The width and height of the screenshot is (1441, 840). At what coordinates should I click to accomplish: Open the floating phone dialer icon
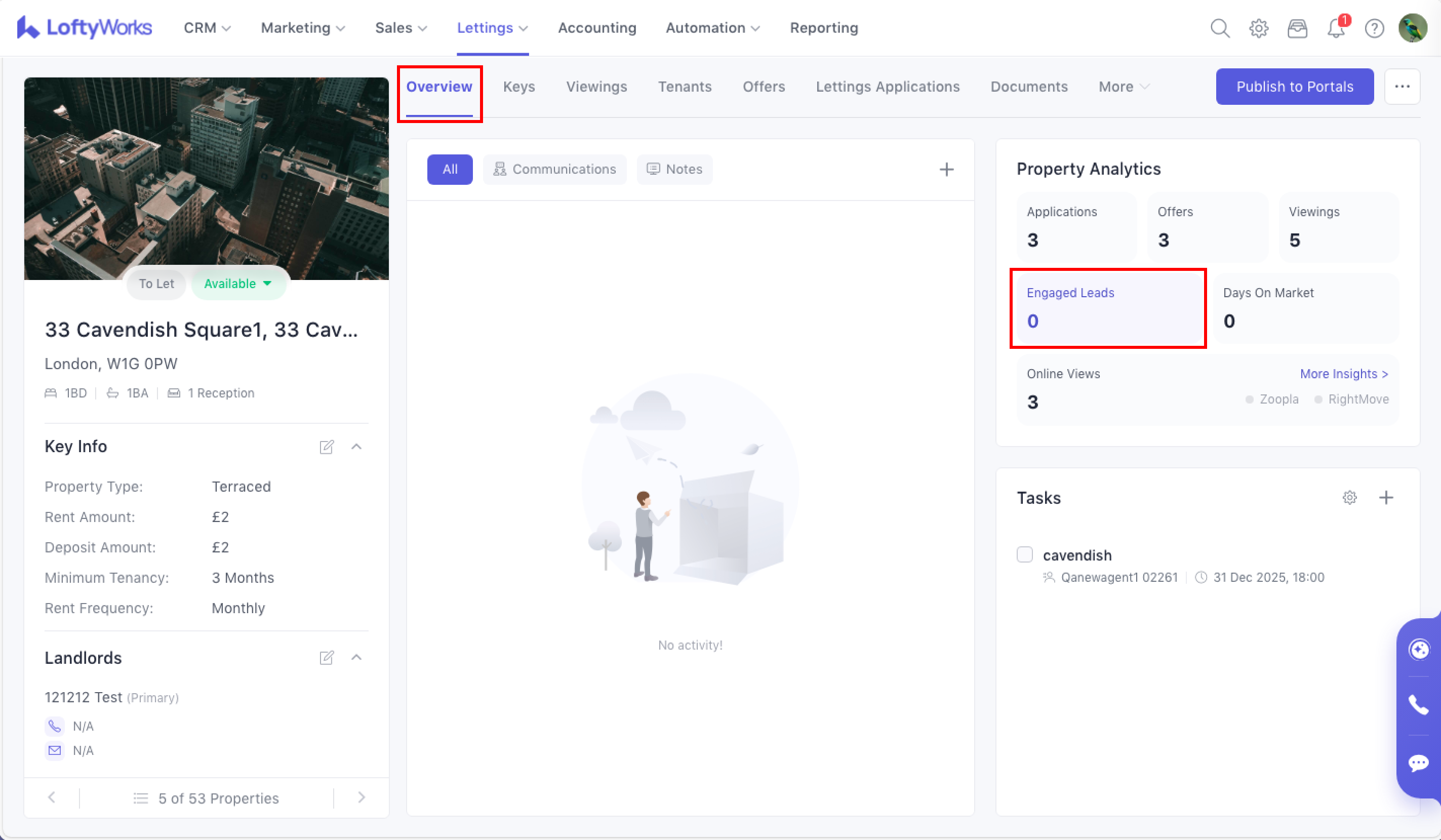pos(1418,706)
